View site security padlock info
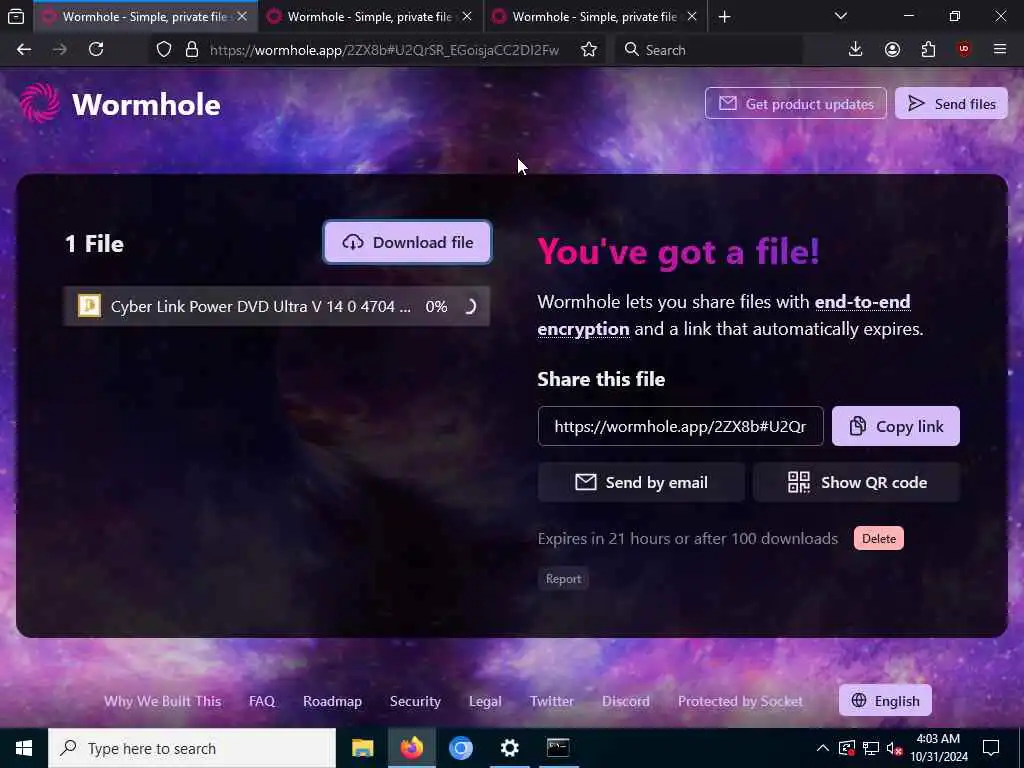This screenshot has height=768, width=1024. click(x=192, y=50)
